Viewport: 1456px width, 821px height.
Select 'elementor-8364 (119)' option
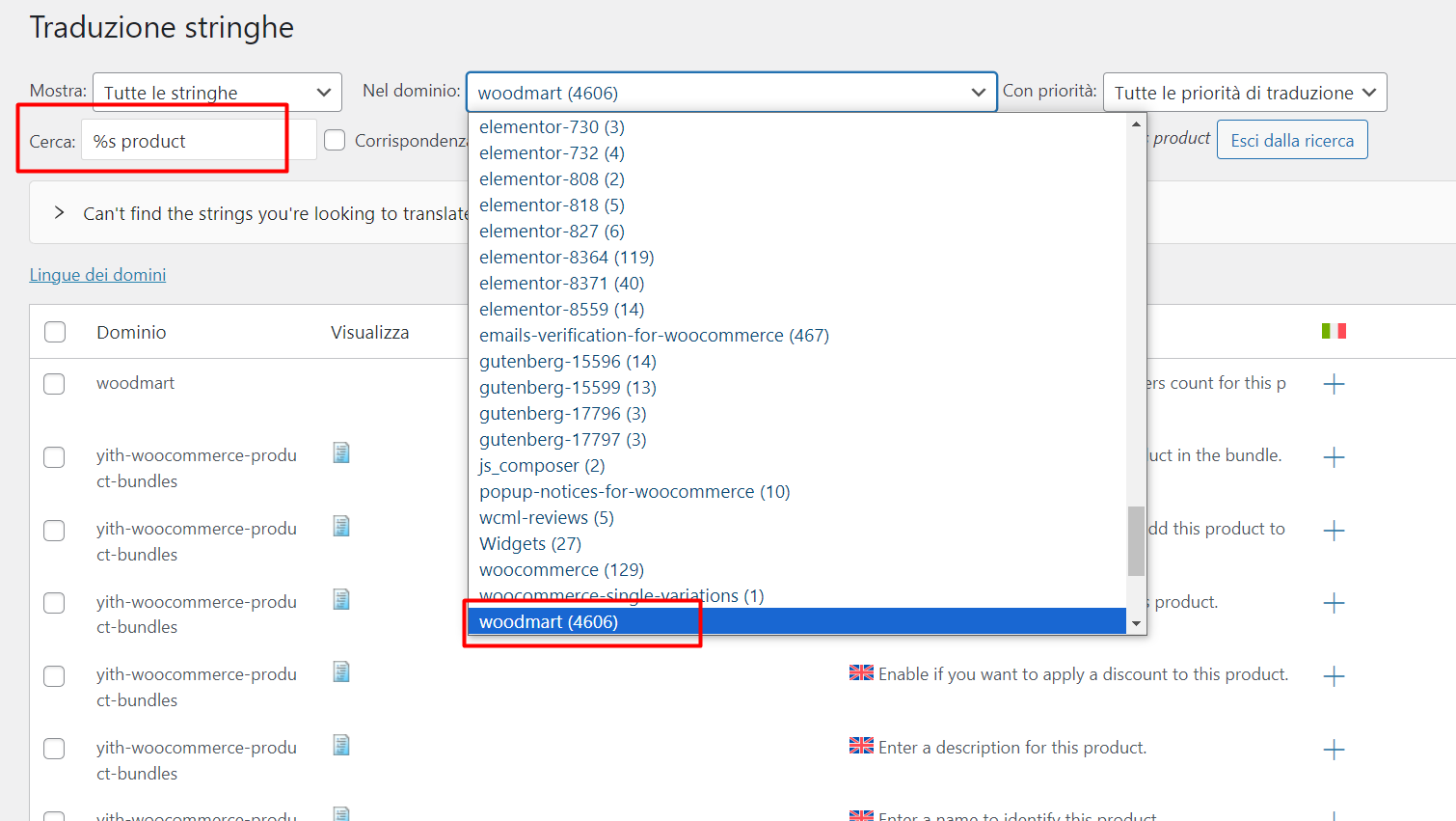(x=797, y=258)
